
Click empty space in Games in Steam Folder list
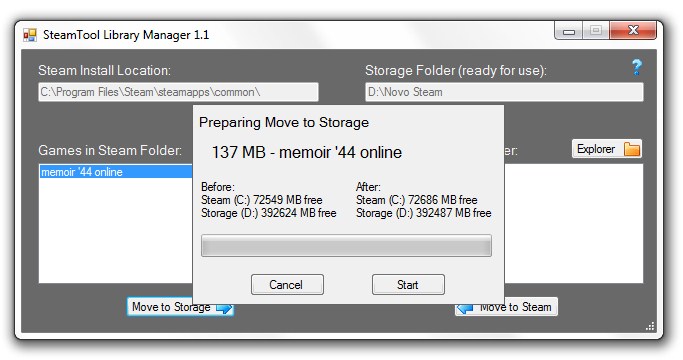116,231
